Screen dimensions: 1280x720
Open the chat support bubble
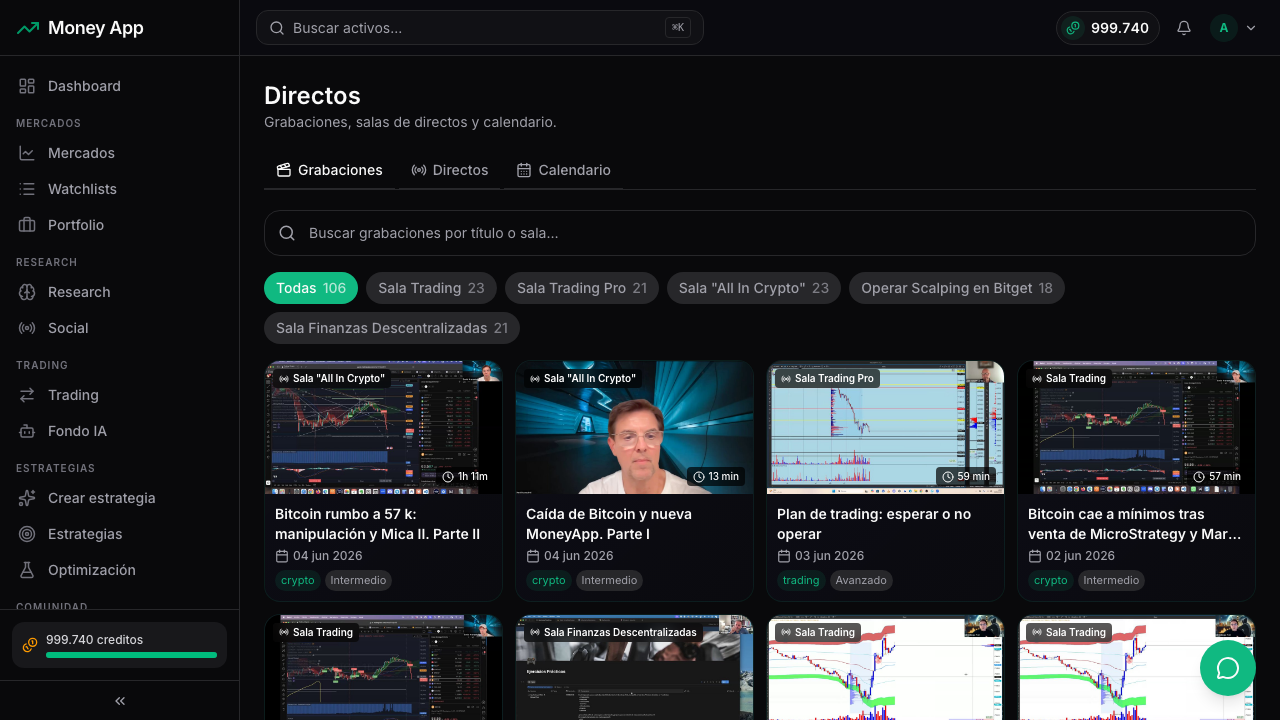coord(1228,668)
